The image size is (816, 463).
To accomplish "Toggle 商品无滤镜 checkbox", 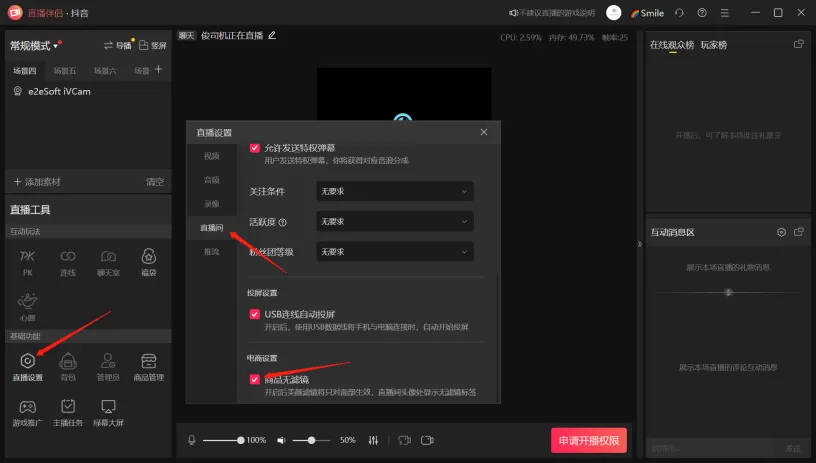I will point(254,379).
